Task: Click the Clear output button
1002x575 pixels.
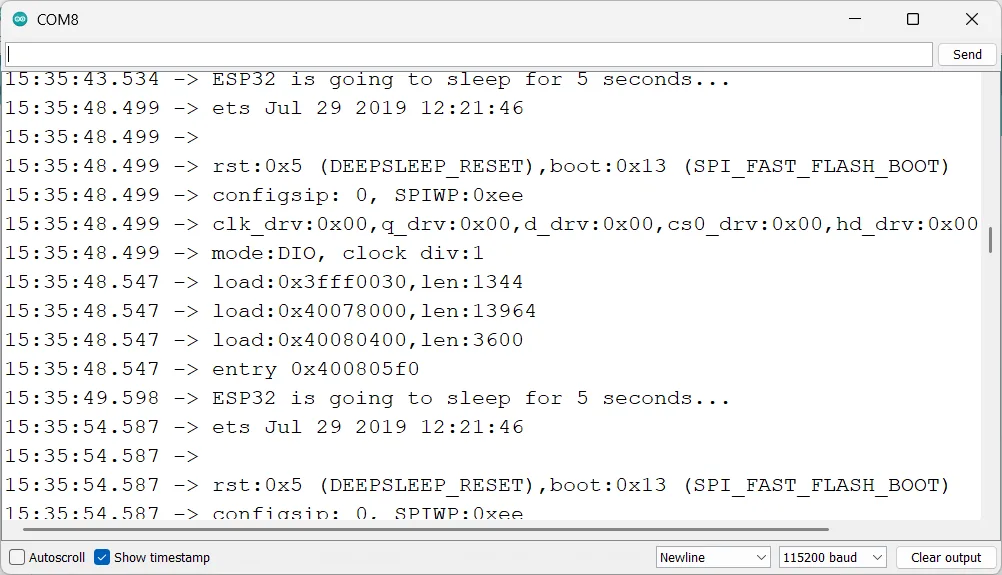Action: pyautogui.click(x=946, y=557)
